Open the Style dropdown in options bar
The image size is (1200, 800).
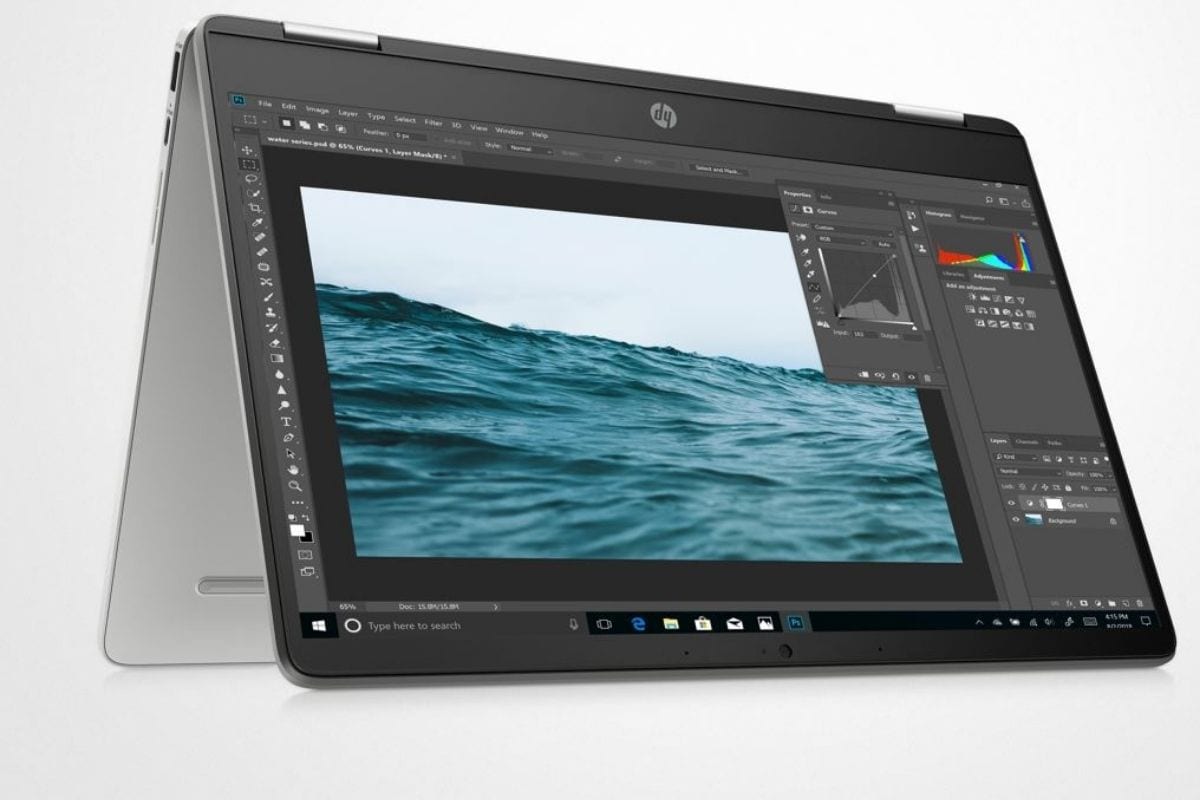(x=530, y=149)
